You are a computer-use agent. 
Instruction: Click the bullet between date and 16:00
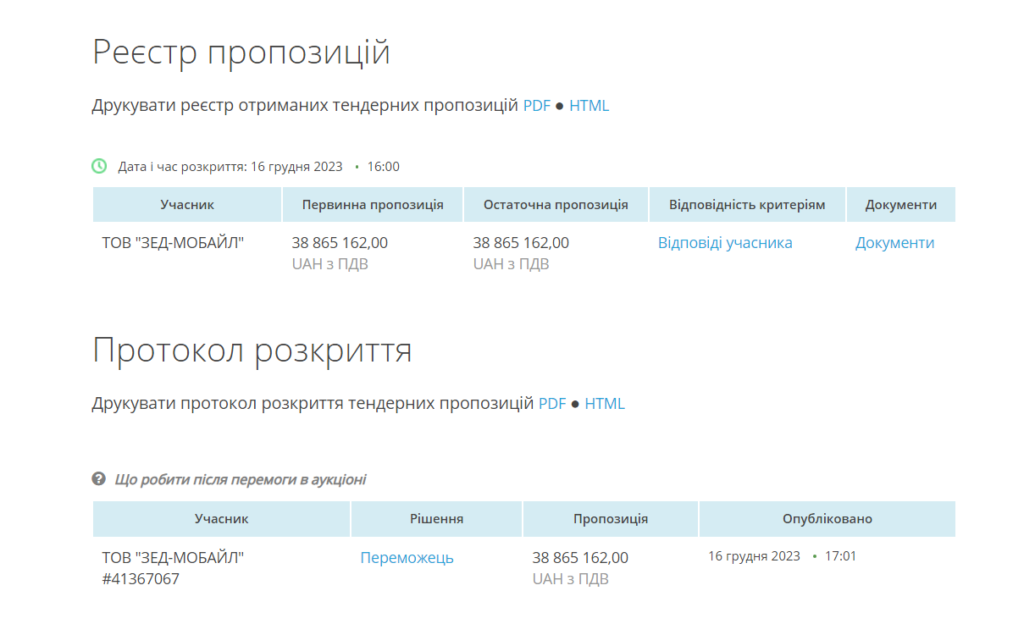point(355,167)
